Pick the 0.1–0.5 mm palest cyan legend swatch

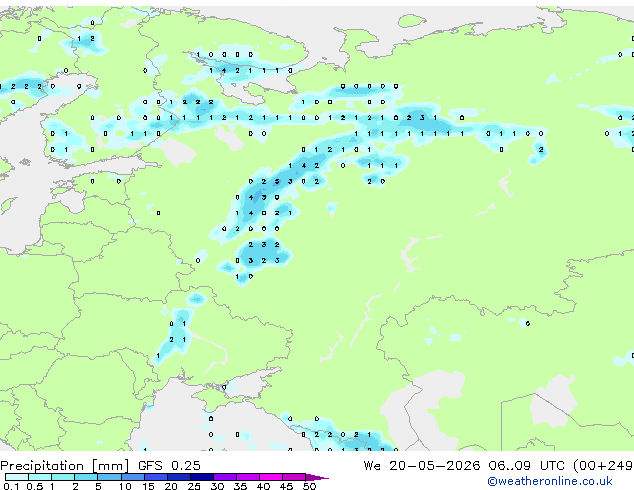(x=17, y=477)
